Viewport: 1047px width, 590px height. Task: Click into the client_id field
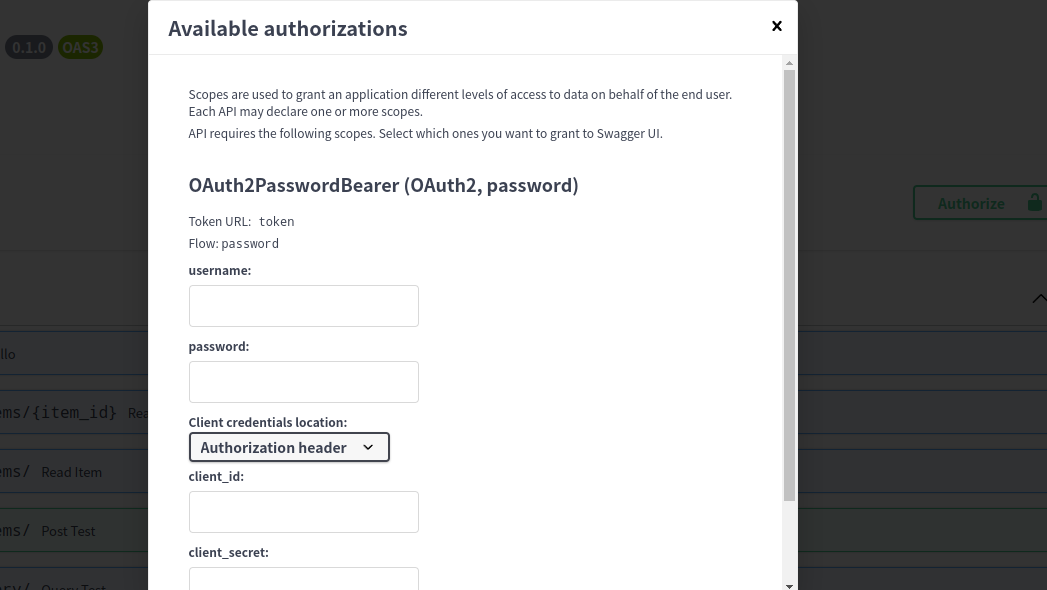303,512
